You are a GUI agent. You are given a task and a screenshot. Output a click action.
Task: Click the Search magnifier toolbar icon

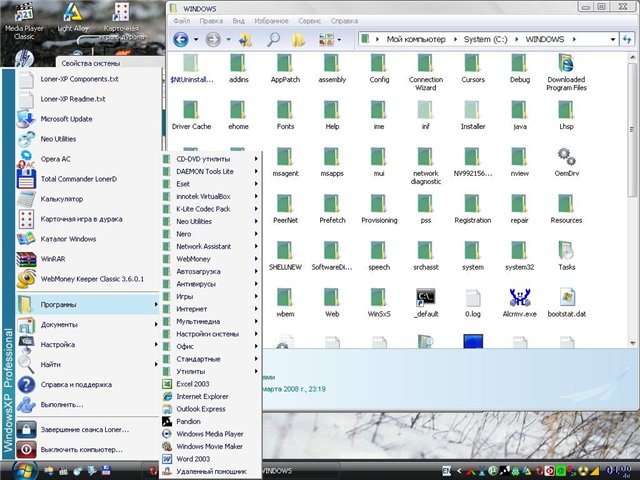(273, 40)
